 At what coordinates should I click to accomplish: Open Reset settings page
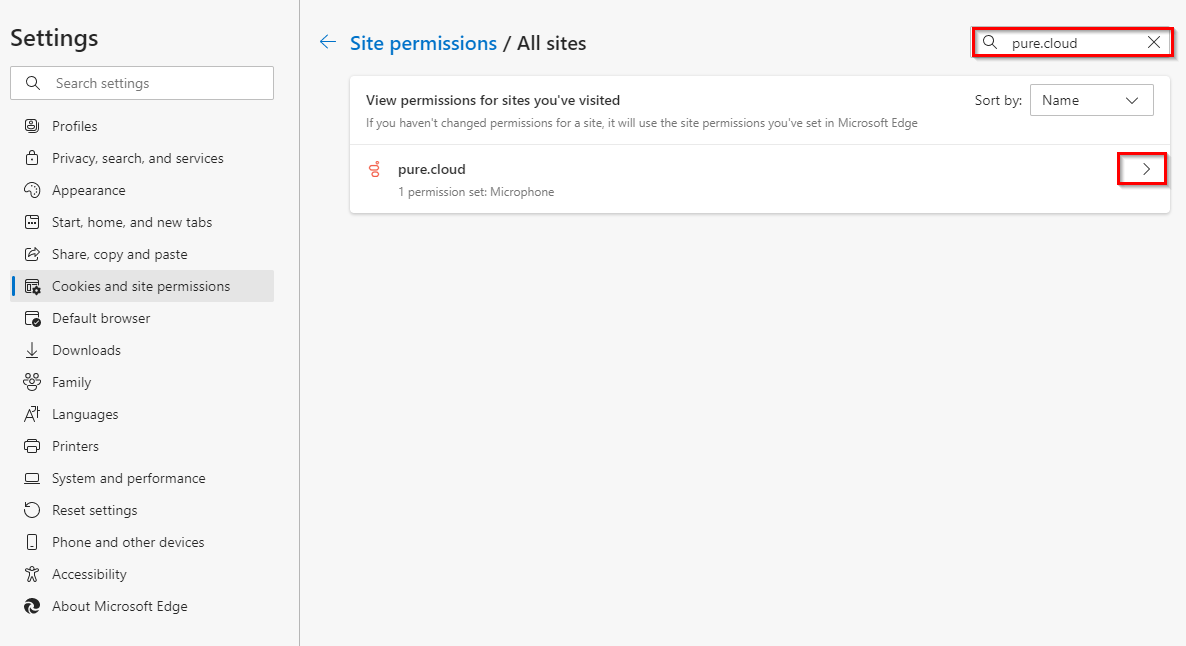click(x=94, y=510)
